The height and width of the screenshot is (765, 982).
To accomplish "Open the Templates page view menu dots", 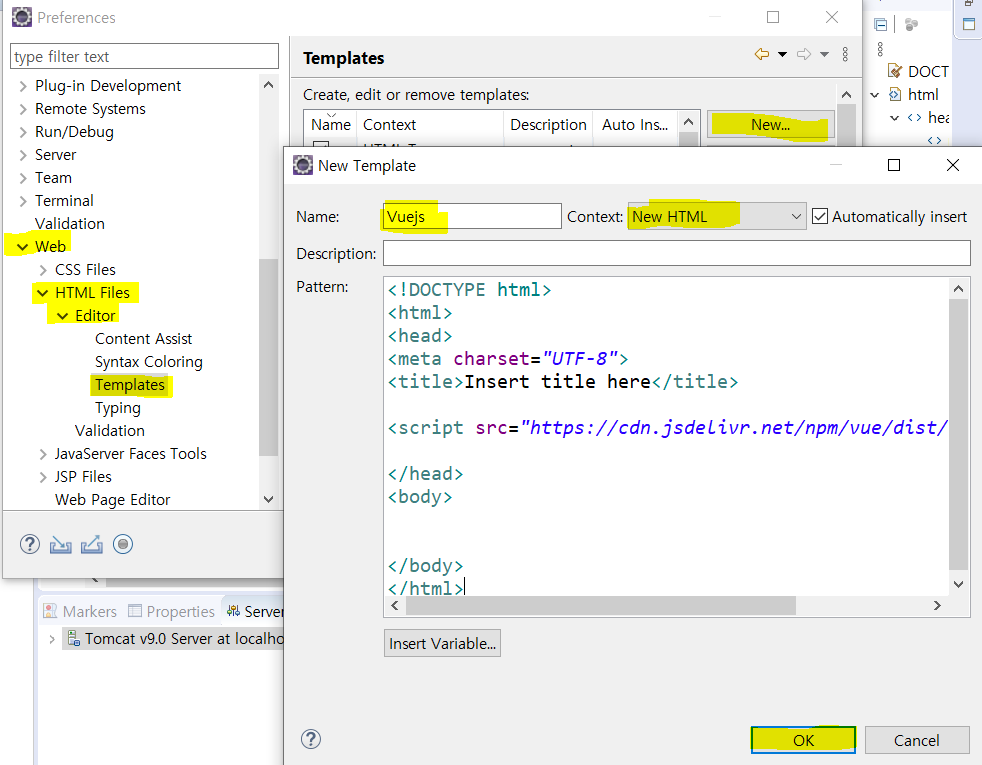I will pos(845,54).
